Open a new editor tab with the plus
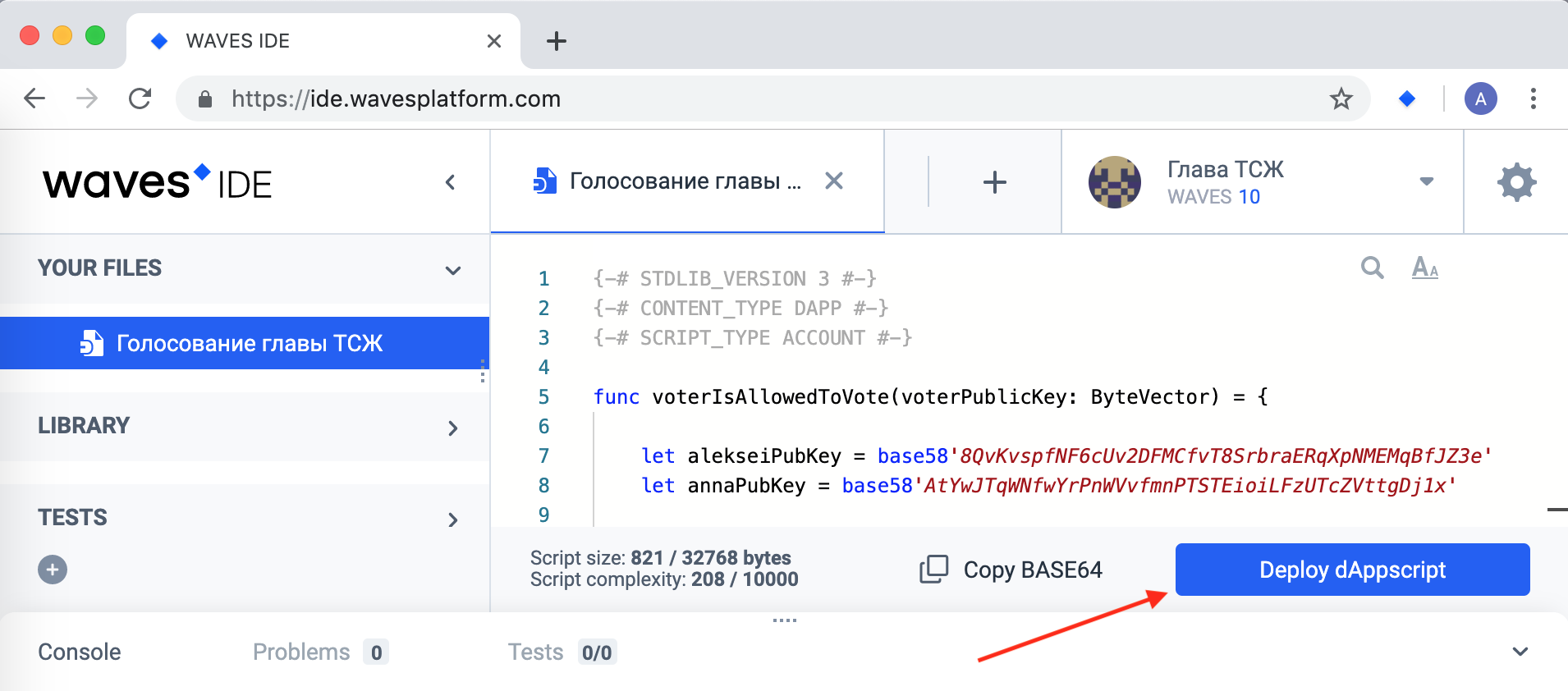1568x691 pixels. [995, 182]
